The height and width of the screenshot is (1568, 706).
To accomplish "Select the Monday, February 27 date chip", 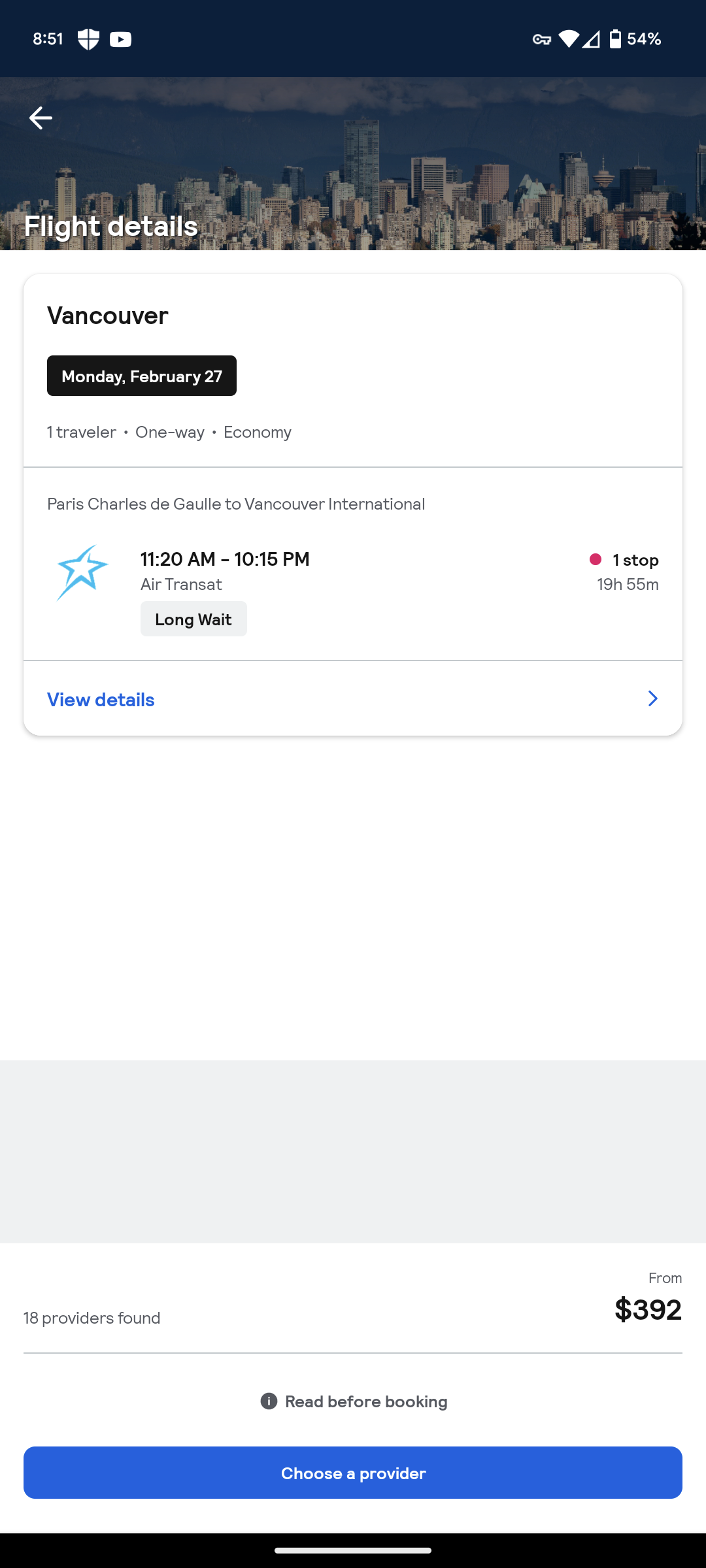I will (142, 376).
